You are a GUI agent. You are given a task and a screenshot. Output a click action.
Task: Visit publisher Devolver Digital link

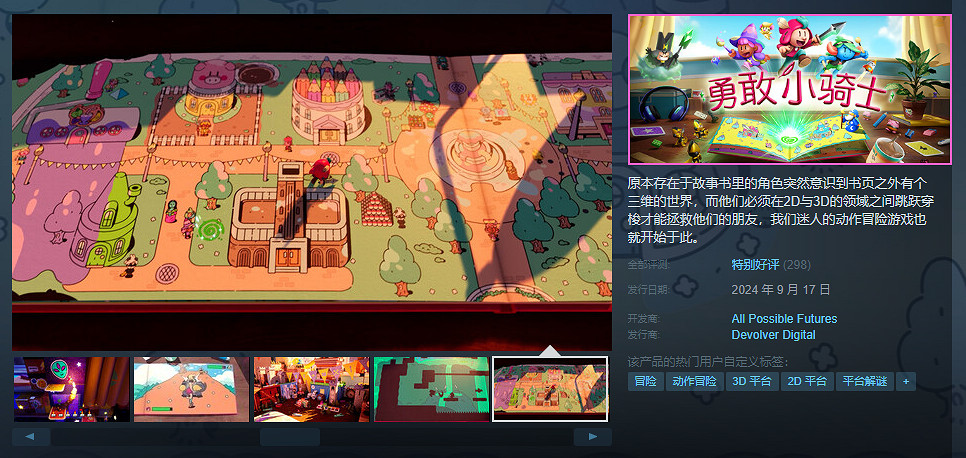(773, 335)
